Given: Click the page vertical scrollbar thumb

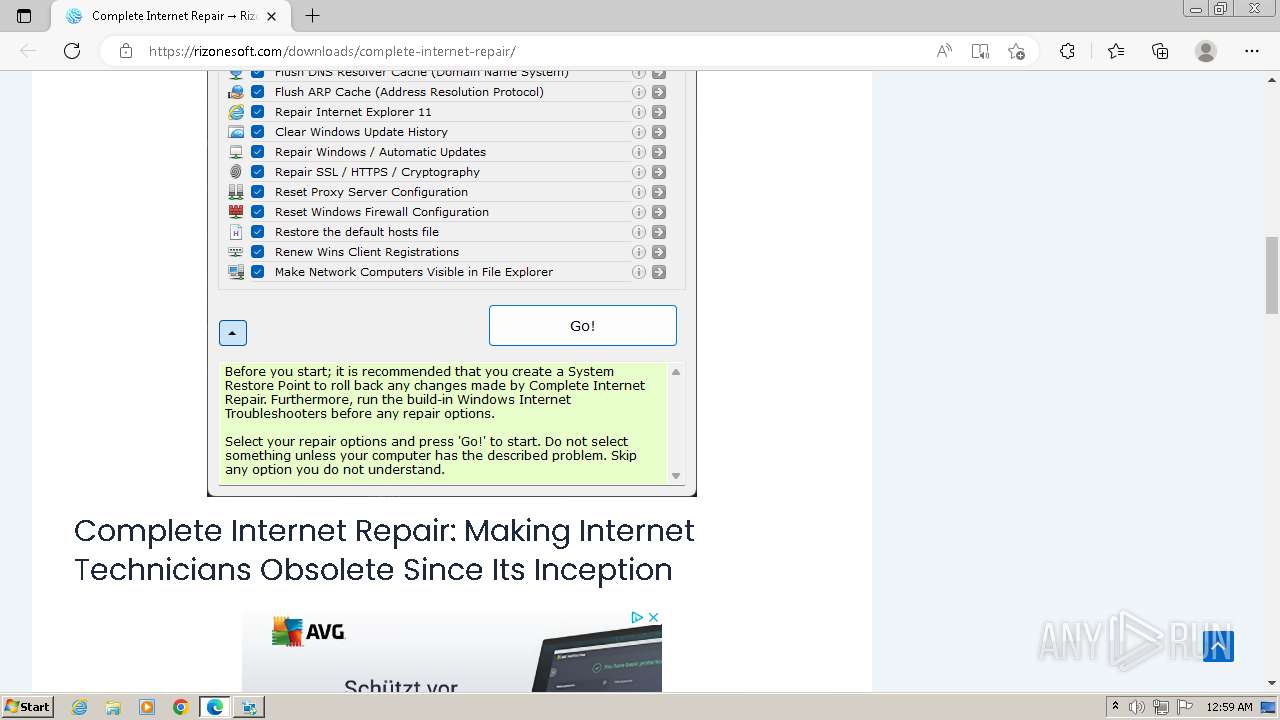Looking at the screenshot, I should [1272, 276].
